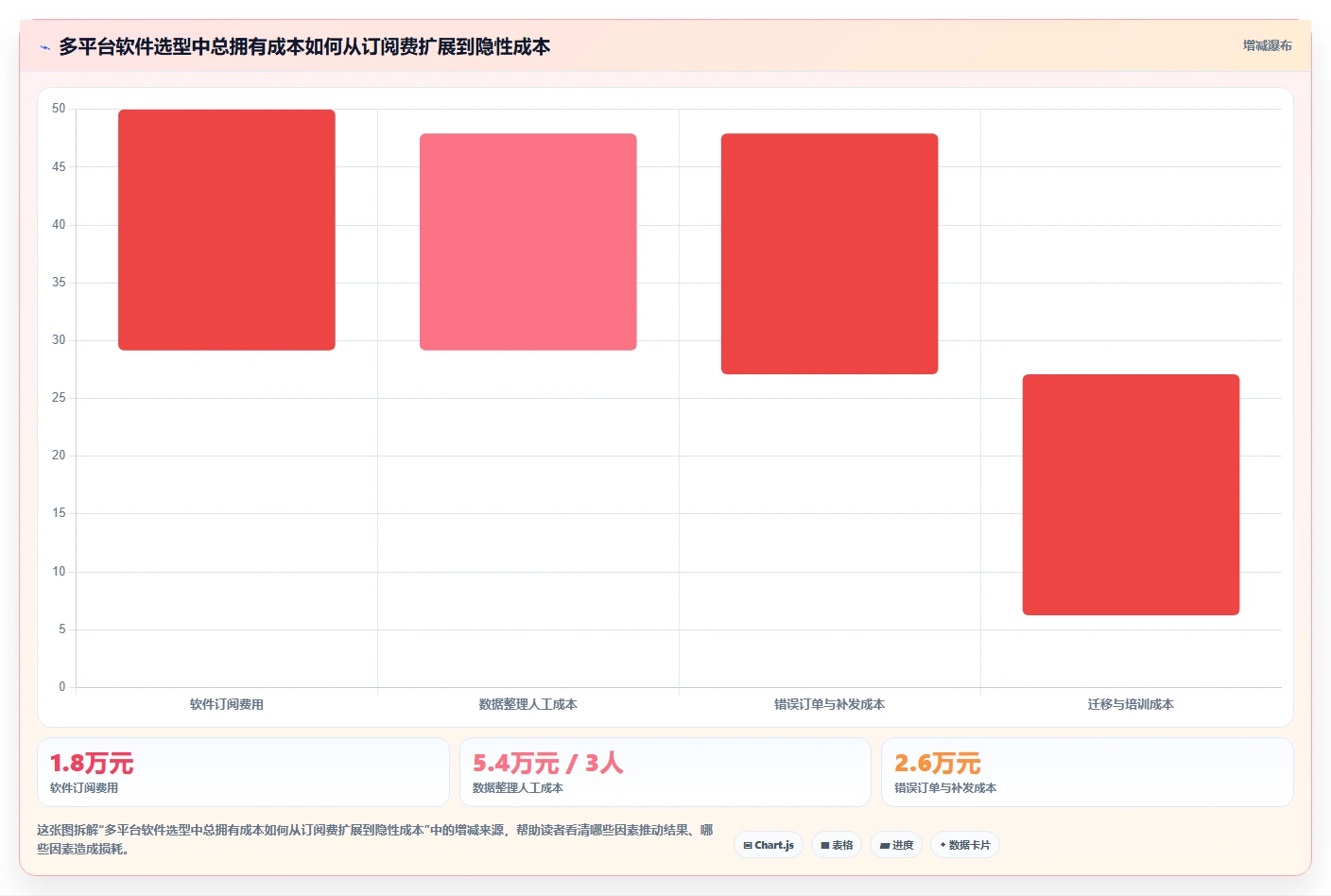Click the description paragraph starting 这张图拆解

[375, 839]
